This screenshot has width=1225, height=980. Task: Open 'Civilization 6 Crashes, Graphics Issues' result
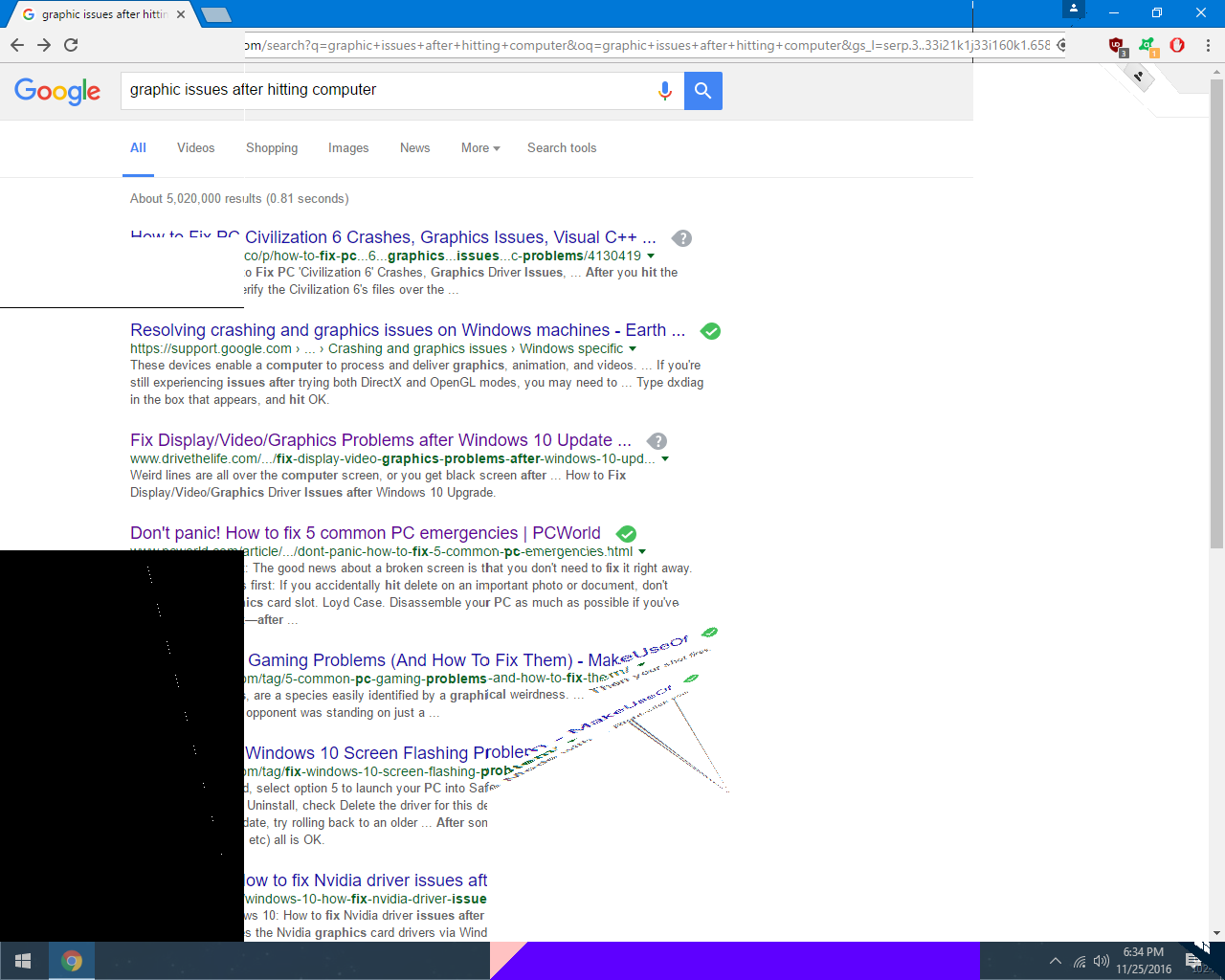pos(451,237)
